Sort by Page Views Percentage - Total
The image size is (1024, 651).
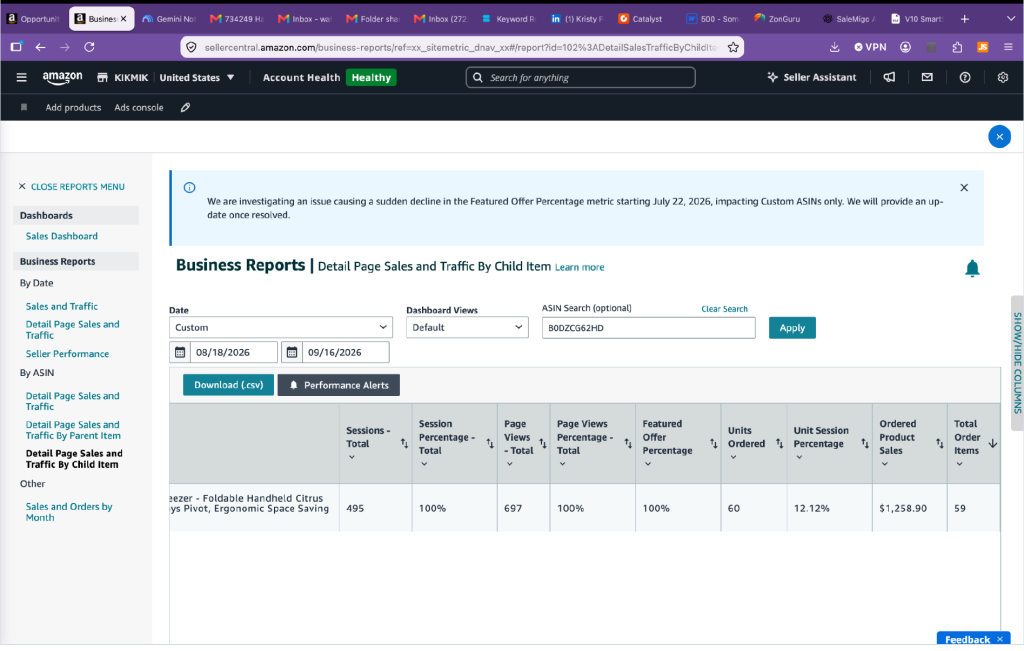[x=628, y=443]
